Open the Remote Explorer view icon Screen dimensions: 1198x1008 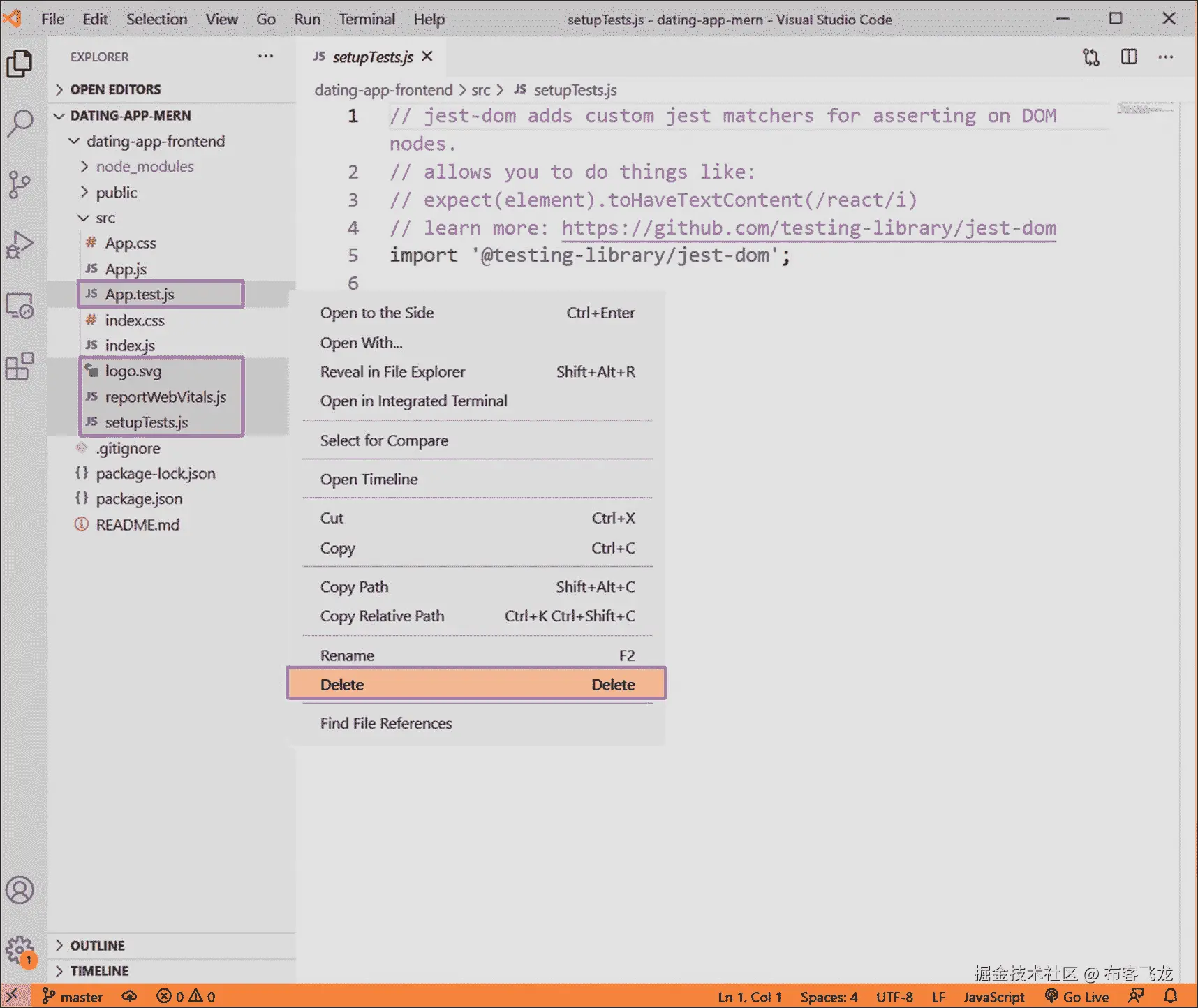pos(20,306)
